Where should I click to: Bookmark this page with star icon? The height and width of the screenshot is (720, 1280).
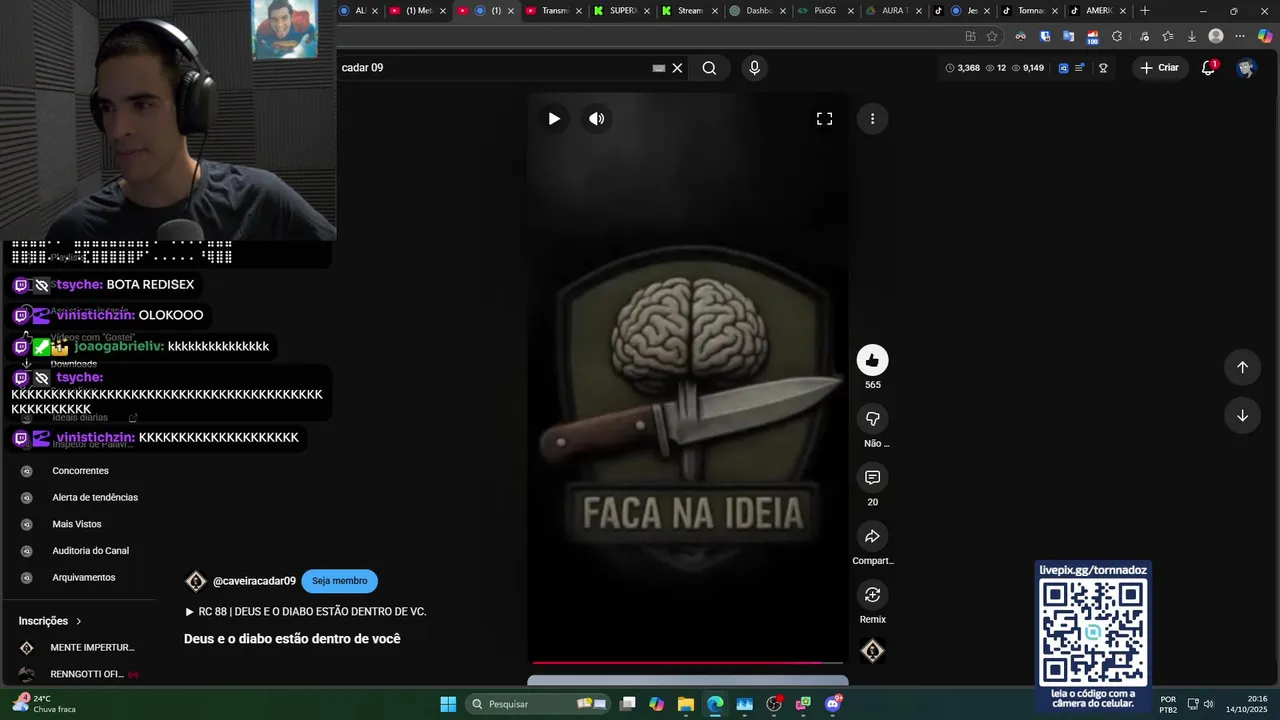[992, 36]
